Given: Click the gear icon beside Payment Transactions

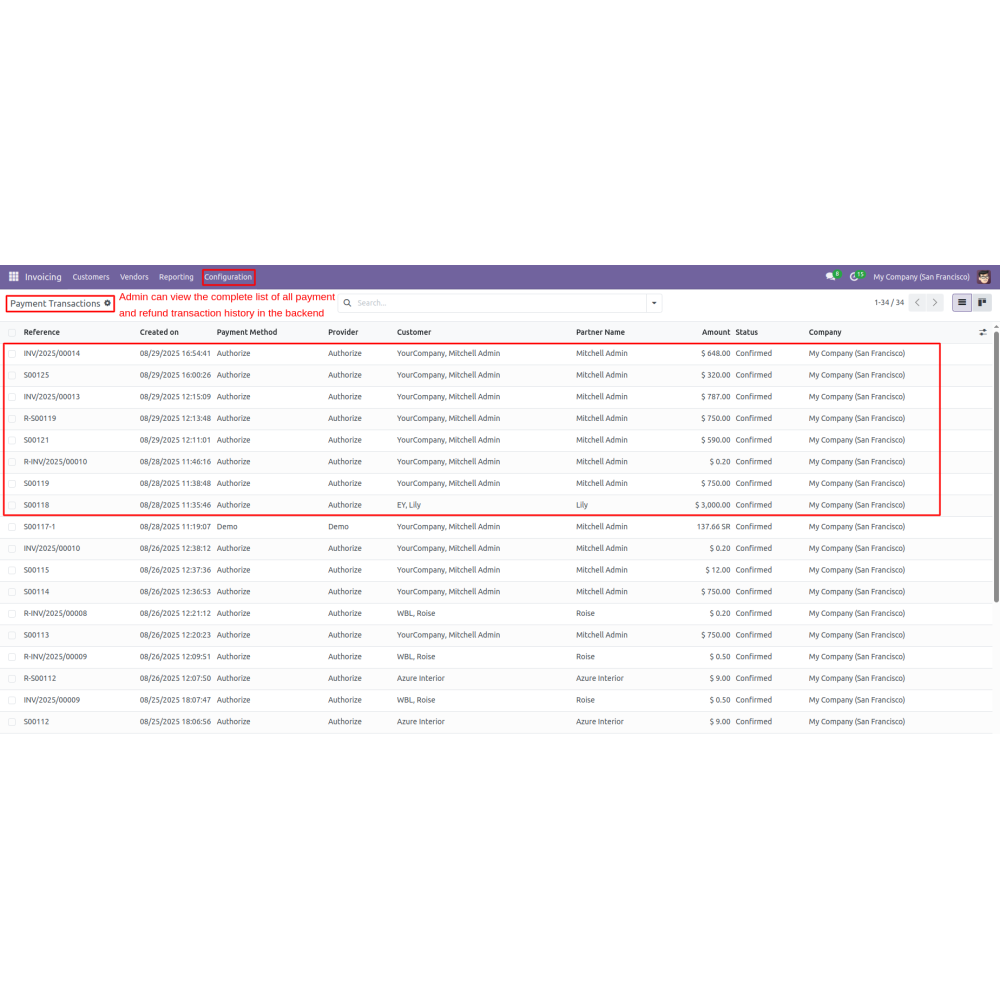Looking at the screenshot, I should [x=108, y=303].
